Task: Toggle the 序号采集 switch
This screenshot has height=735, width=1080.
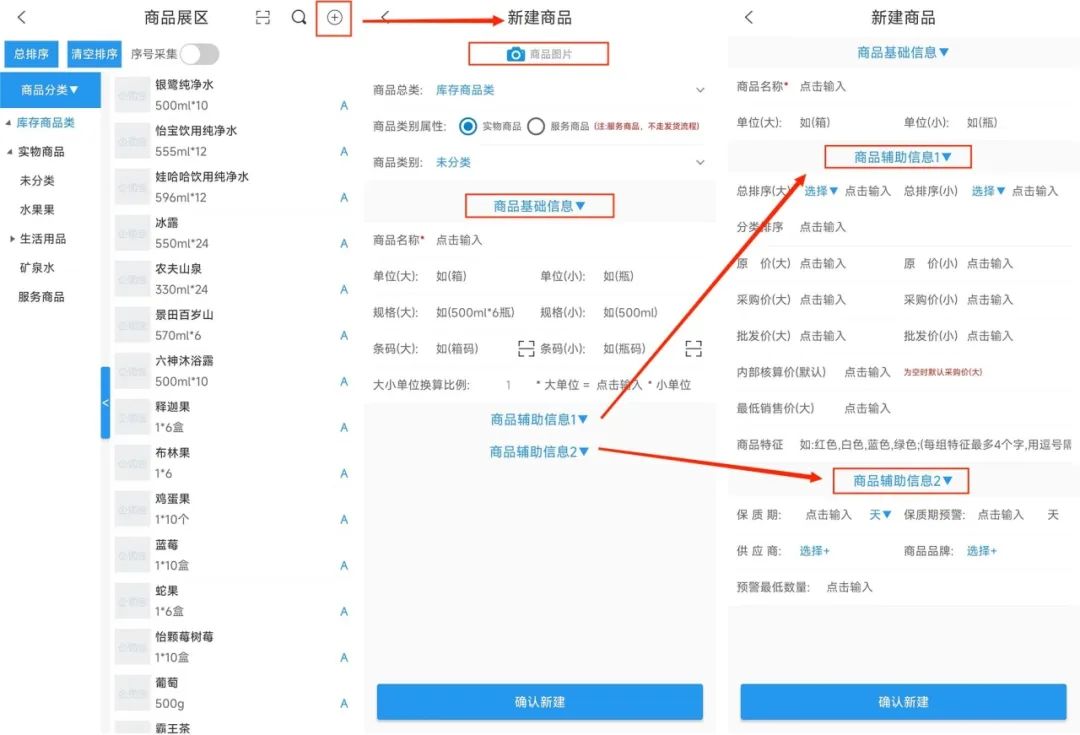Action: coord(199,55)
